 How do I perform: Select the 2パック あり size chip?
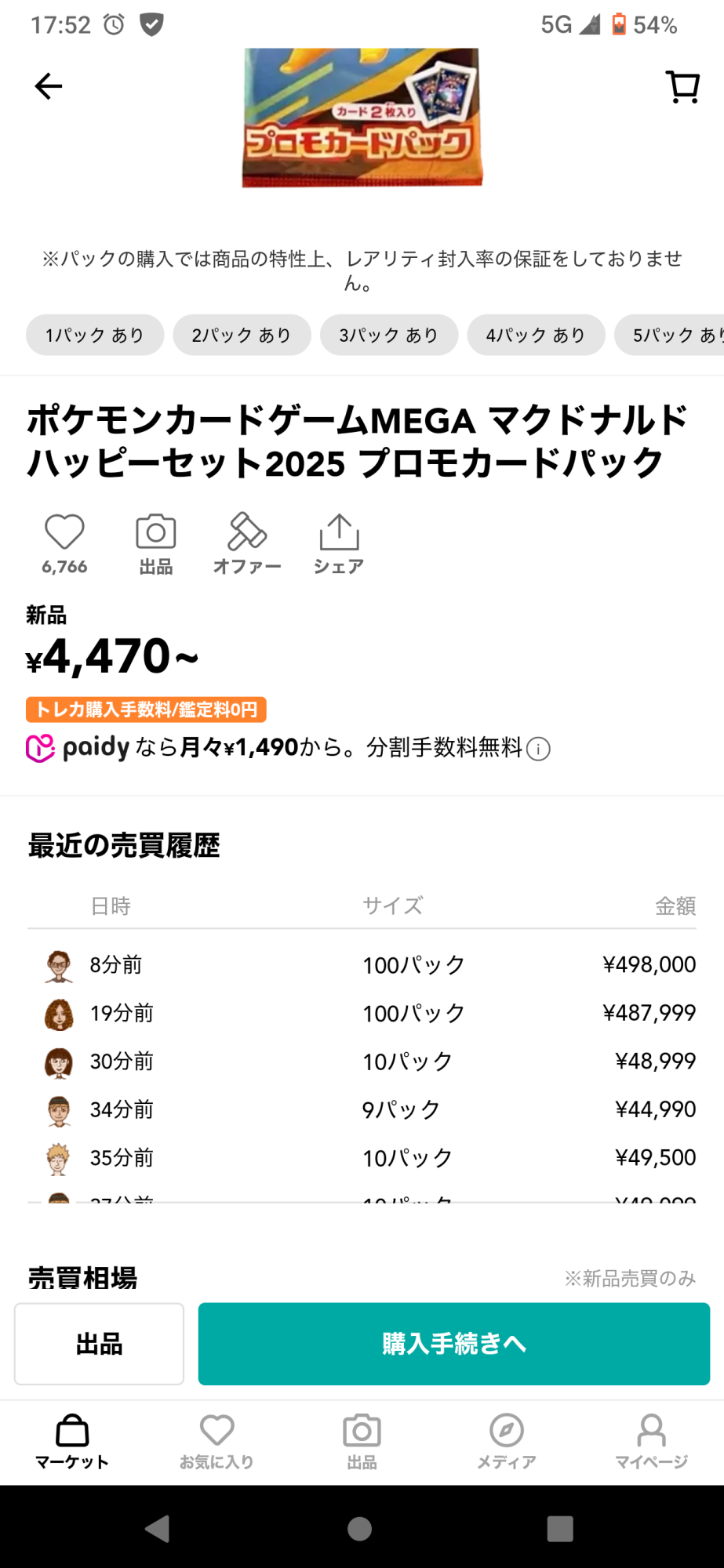coord(242,336)
